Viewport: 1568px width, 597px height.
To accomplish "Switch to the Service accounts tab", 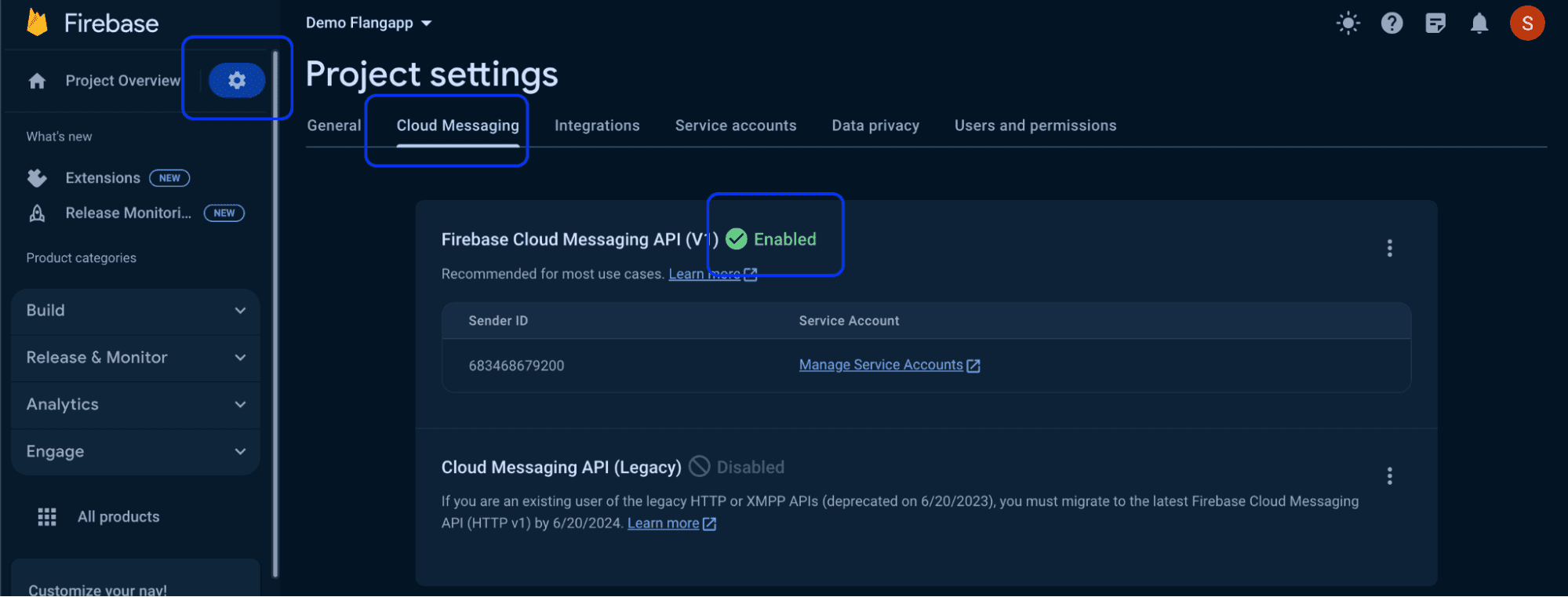I will point(735,126).
